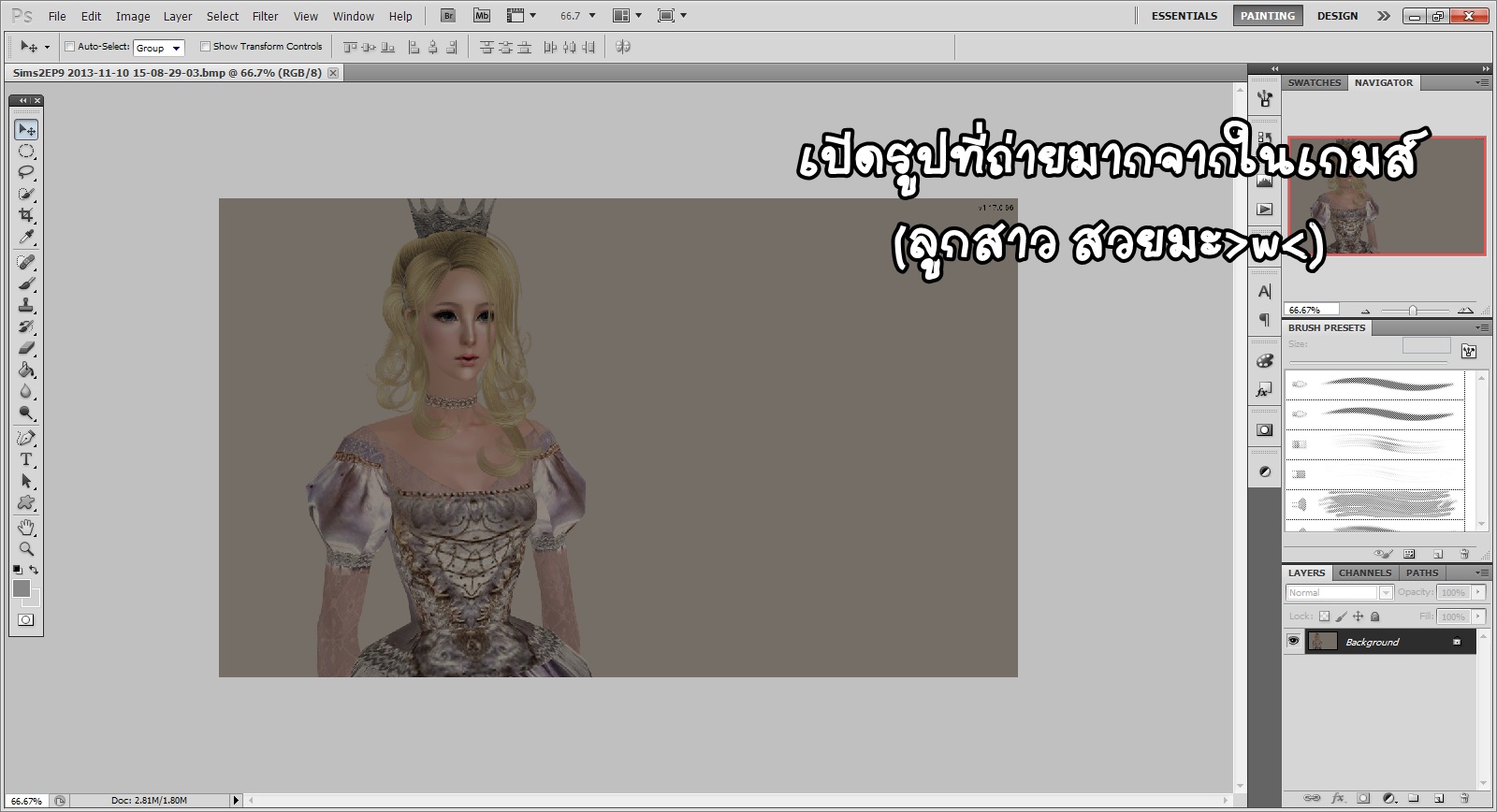Viewport: 1497px width, 812px height.
Task: Toggle lock all in Layers panel
Action: pyautogui.click(x=1374, y=616)
